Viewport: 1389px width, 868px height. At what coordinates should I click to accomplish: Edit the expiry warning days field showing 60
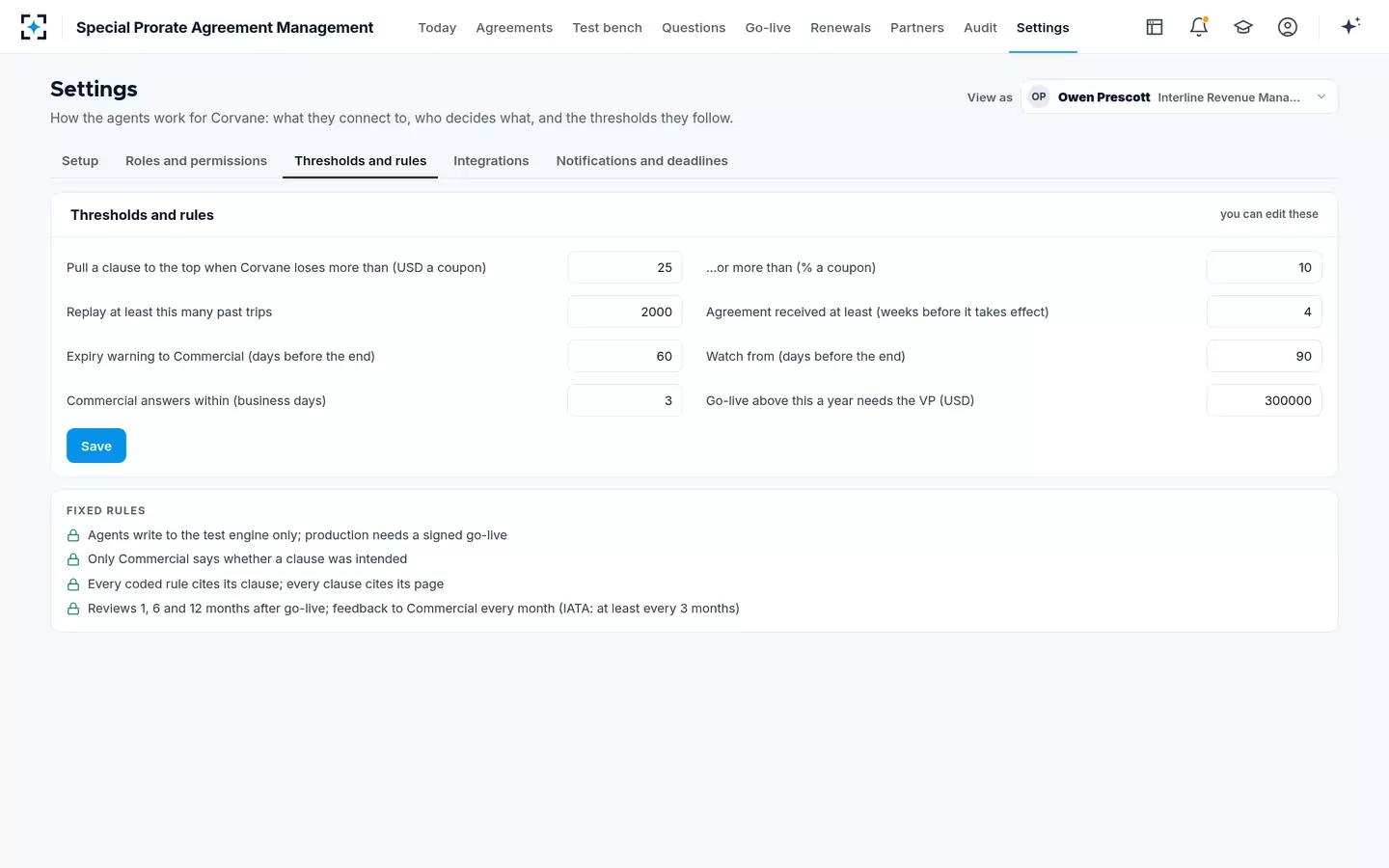pos(625,356)
